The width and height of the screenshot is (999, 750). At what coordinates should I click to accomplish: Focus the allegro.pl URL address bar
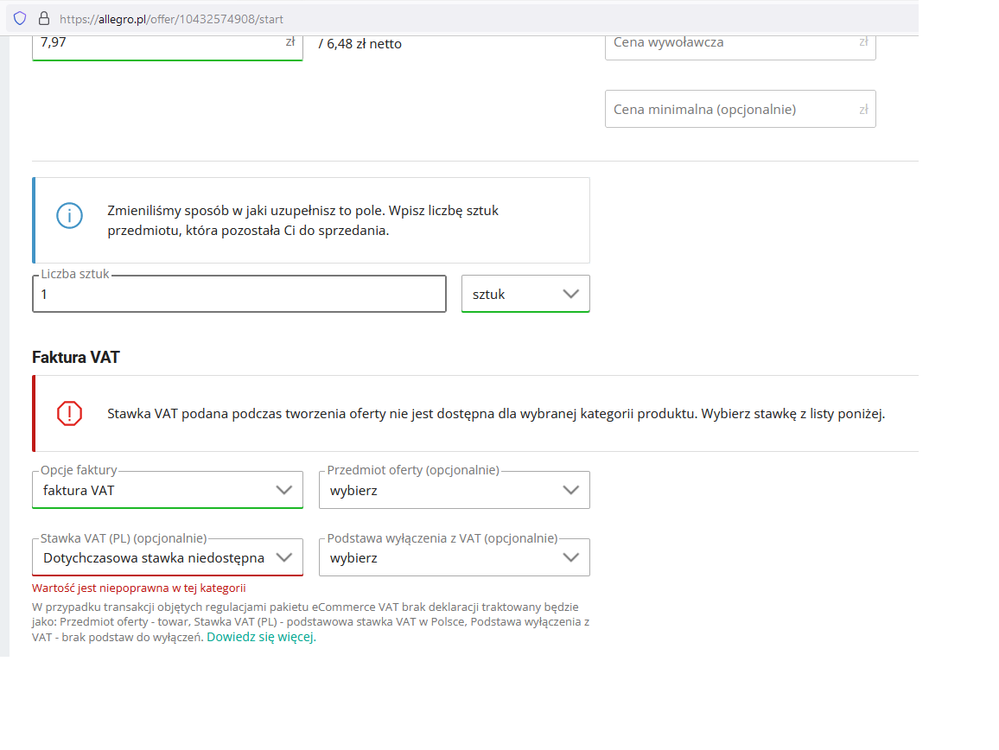point(400,18)
